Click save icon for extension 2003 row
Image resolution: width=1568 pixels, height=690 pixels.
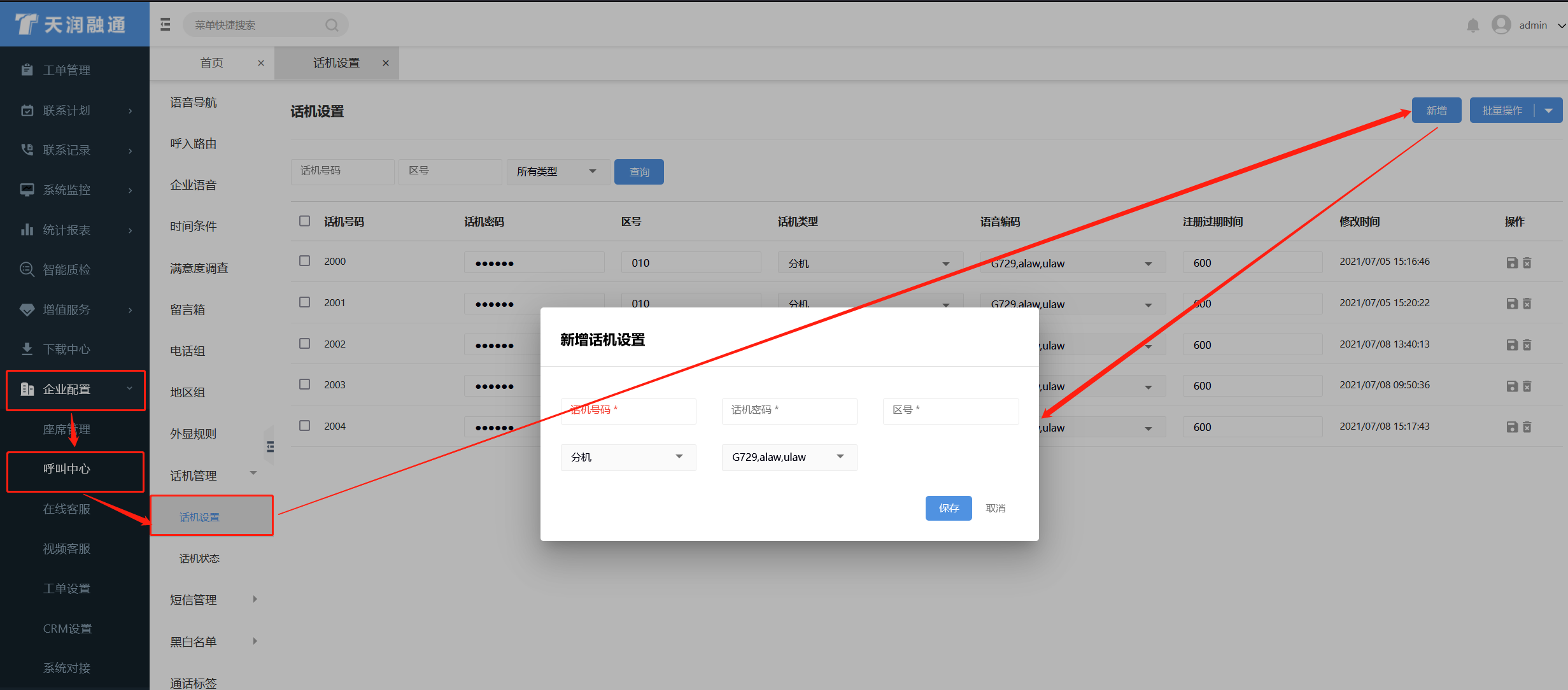pyautogui.click(x=1512, y=386)
